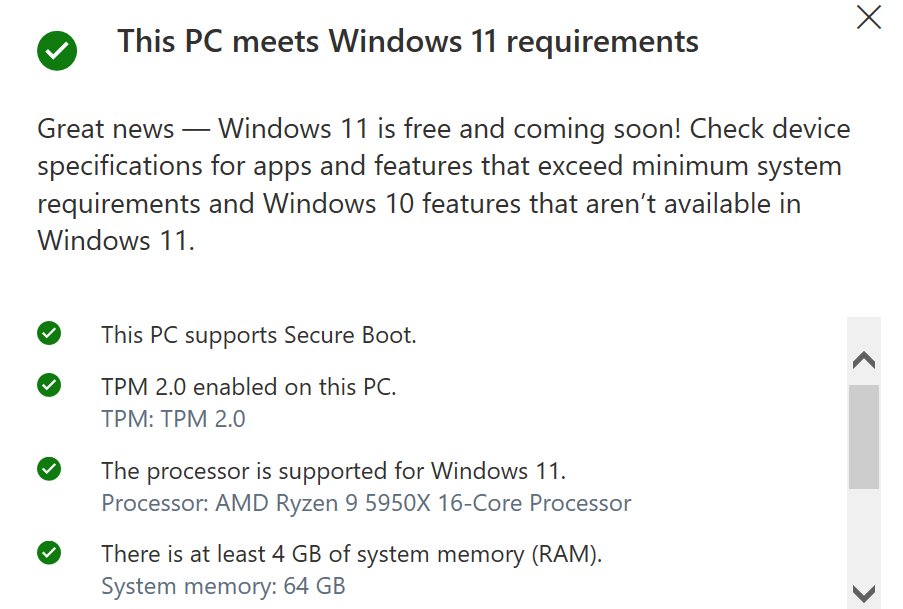Click the green check for processor supported
Image resolution: width=903 pixels, height=609 pixels.
pyautogui.click(x=48, y=468)
